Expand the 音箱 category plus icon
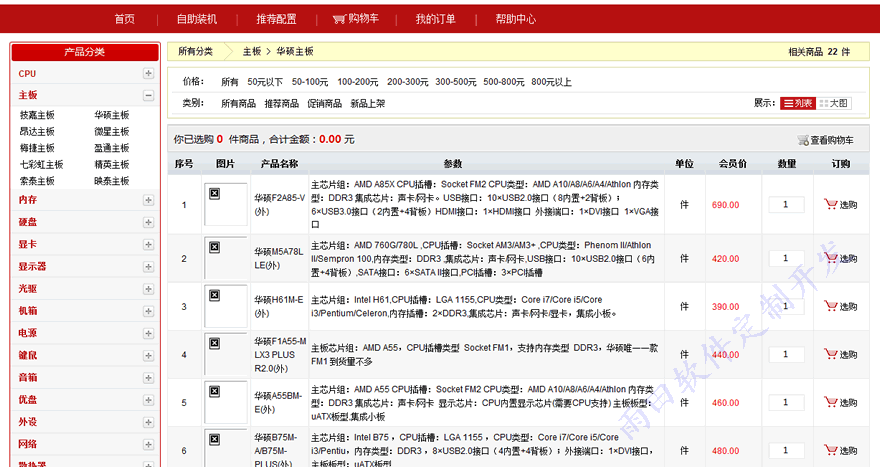The width and height of the screenshot is (880, 467). [x=148, y=378]
